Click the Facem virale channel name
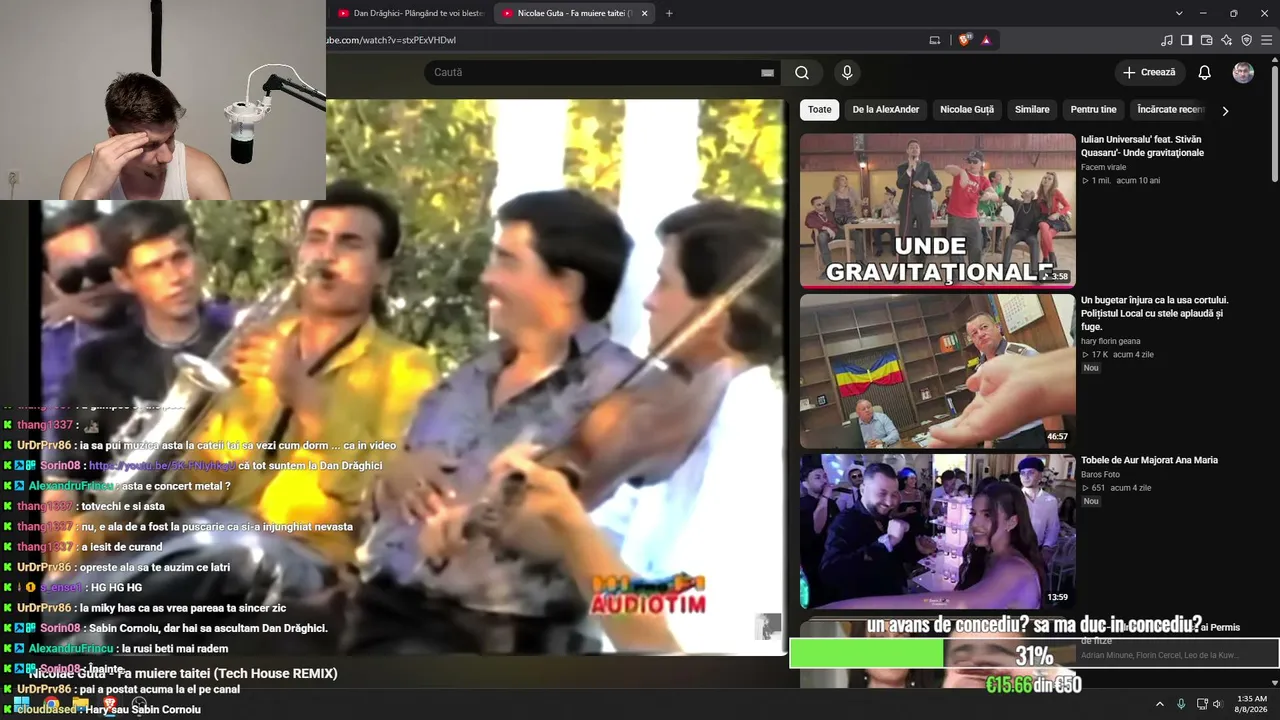The height and width of the screenshot is (720, 1280). 1103,167
